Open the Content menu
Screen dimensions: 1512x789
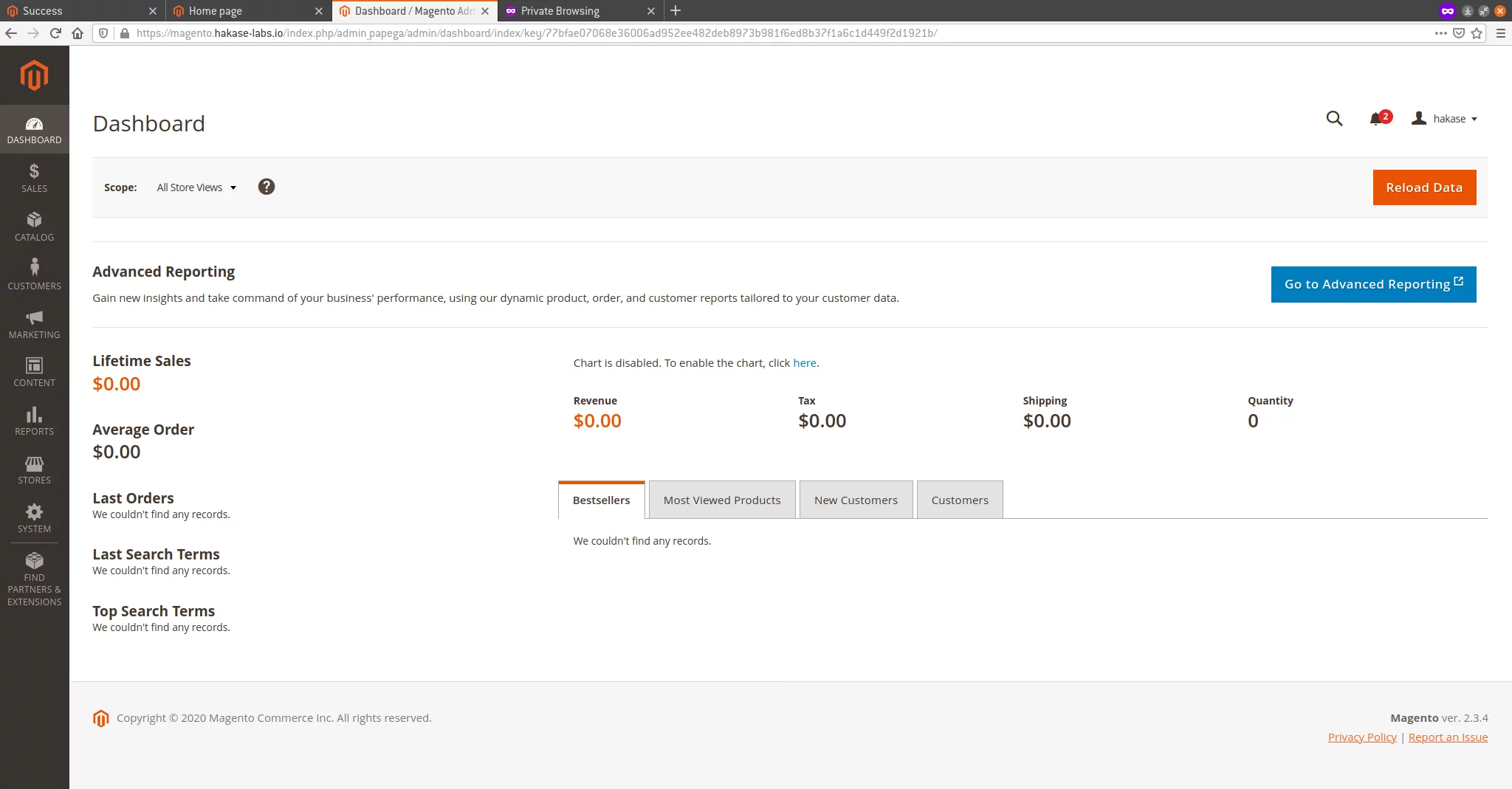pos(34,372)
